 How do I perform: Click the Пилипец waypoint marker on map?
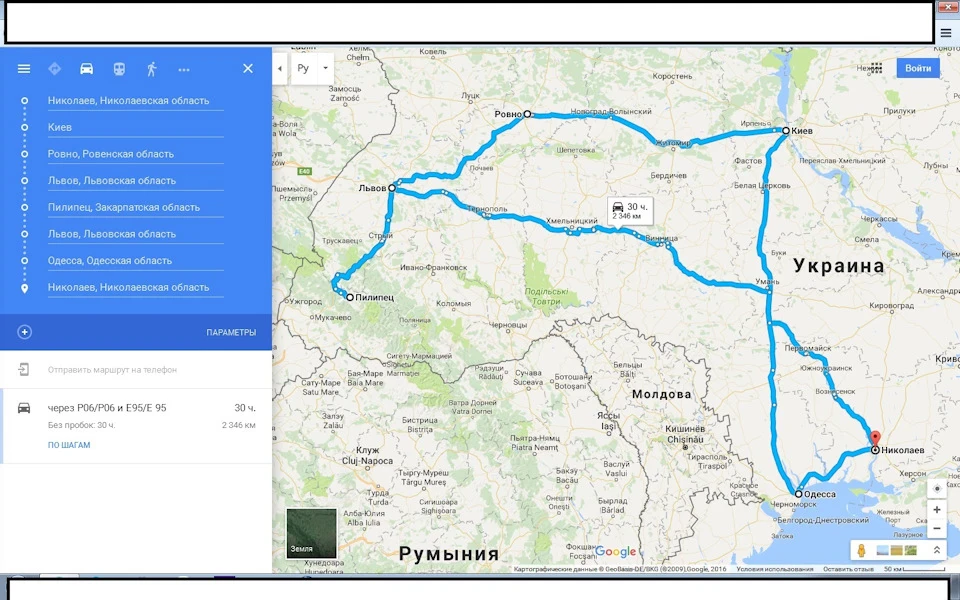tap(350, 297)
